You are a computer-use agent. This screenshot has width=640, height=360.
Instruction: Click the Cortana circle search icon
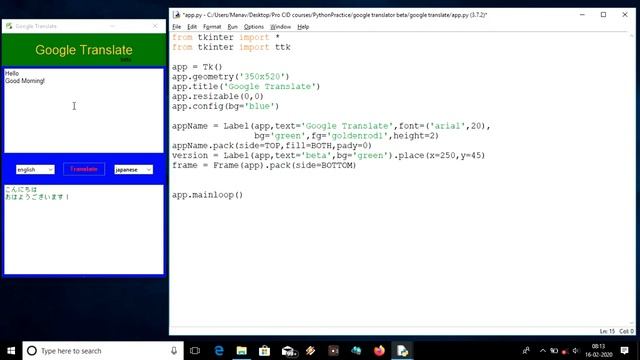click(x=31, y=351)
